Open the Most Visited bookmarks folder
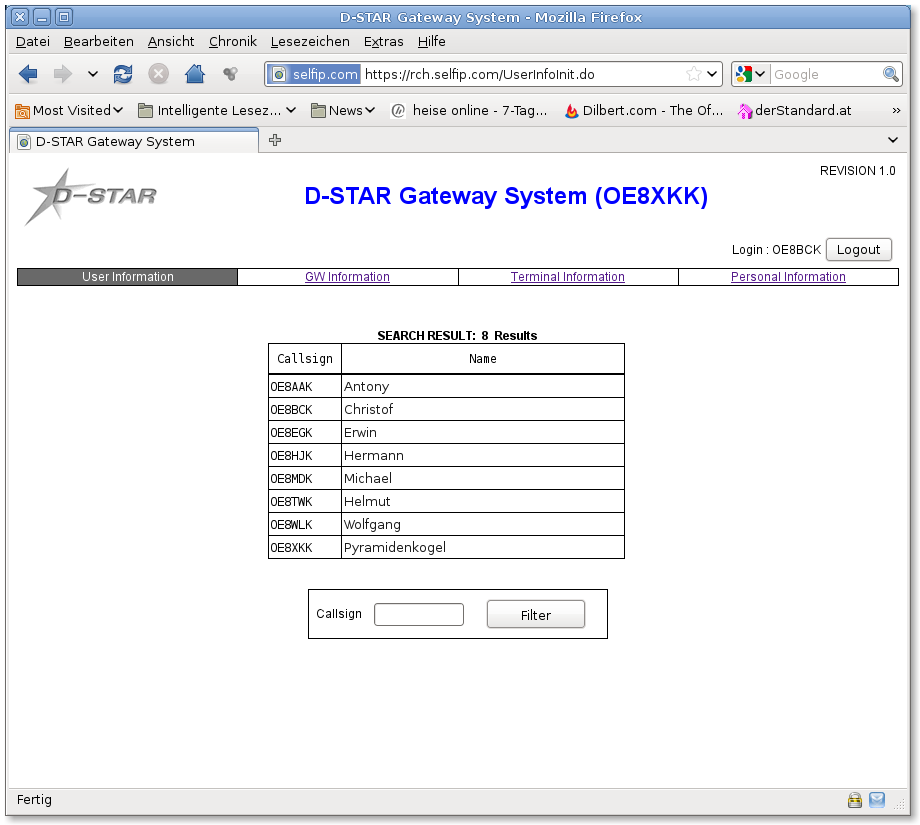 click(69, 110)
